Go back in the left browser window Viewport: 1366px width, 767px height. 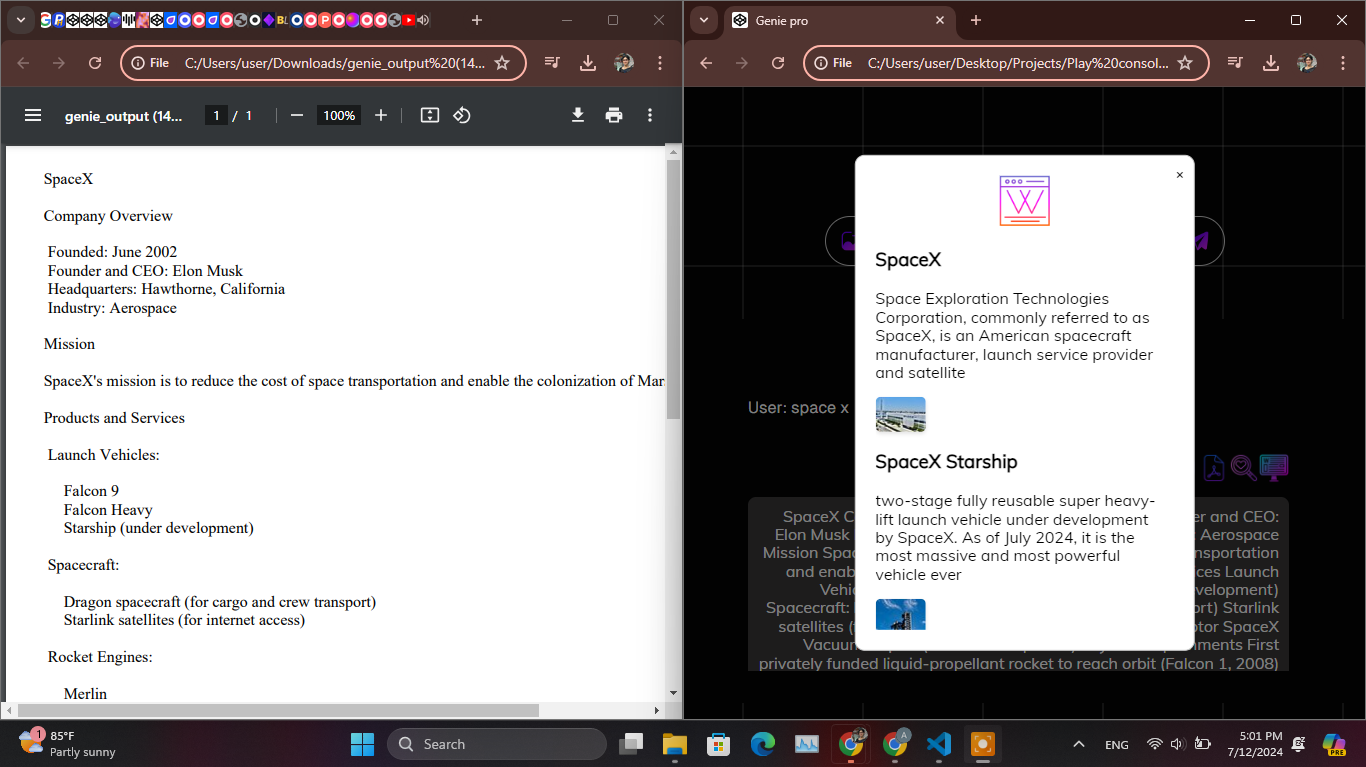(x=23, y=63)
